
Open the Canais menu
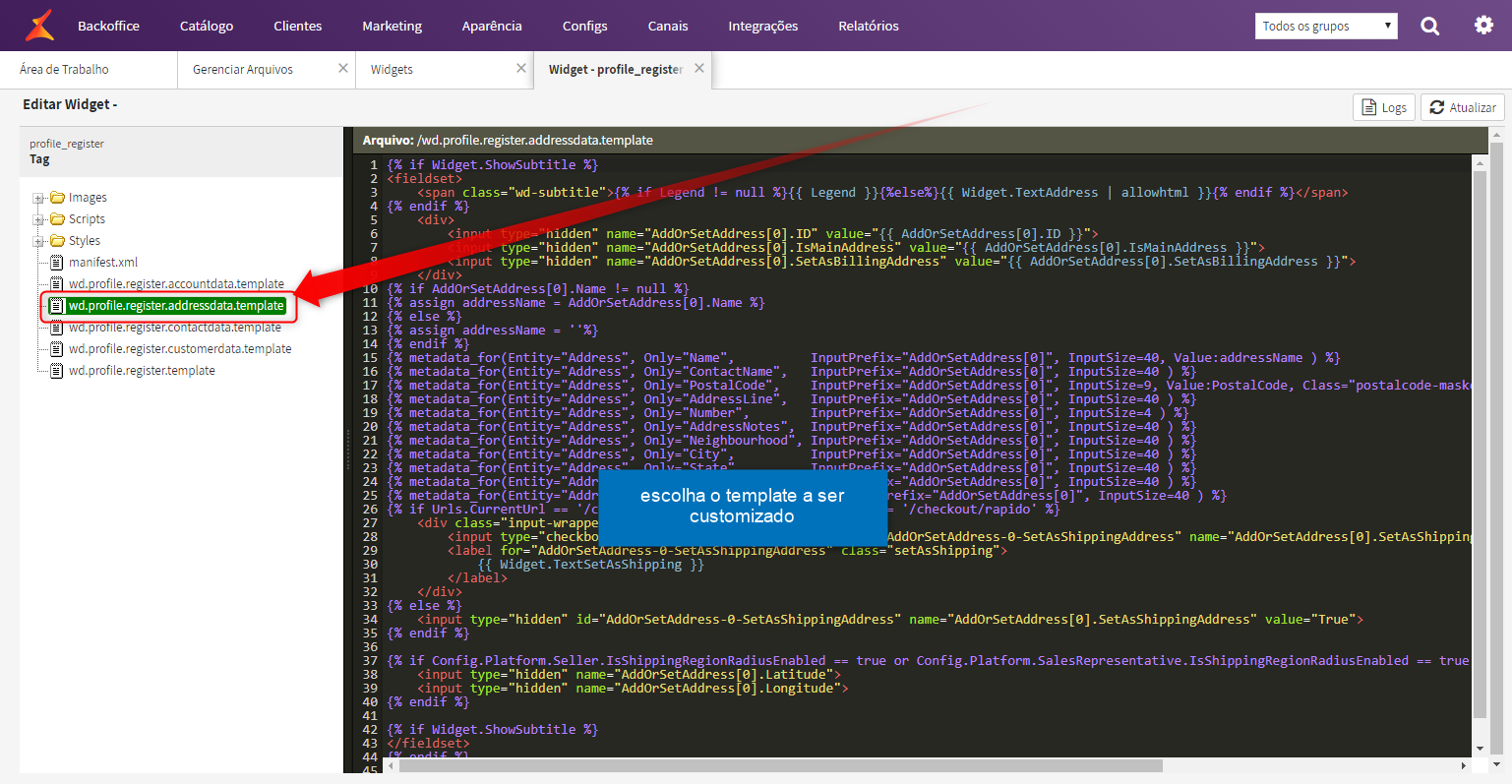pyautogui.click(x=668, y=26)
